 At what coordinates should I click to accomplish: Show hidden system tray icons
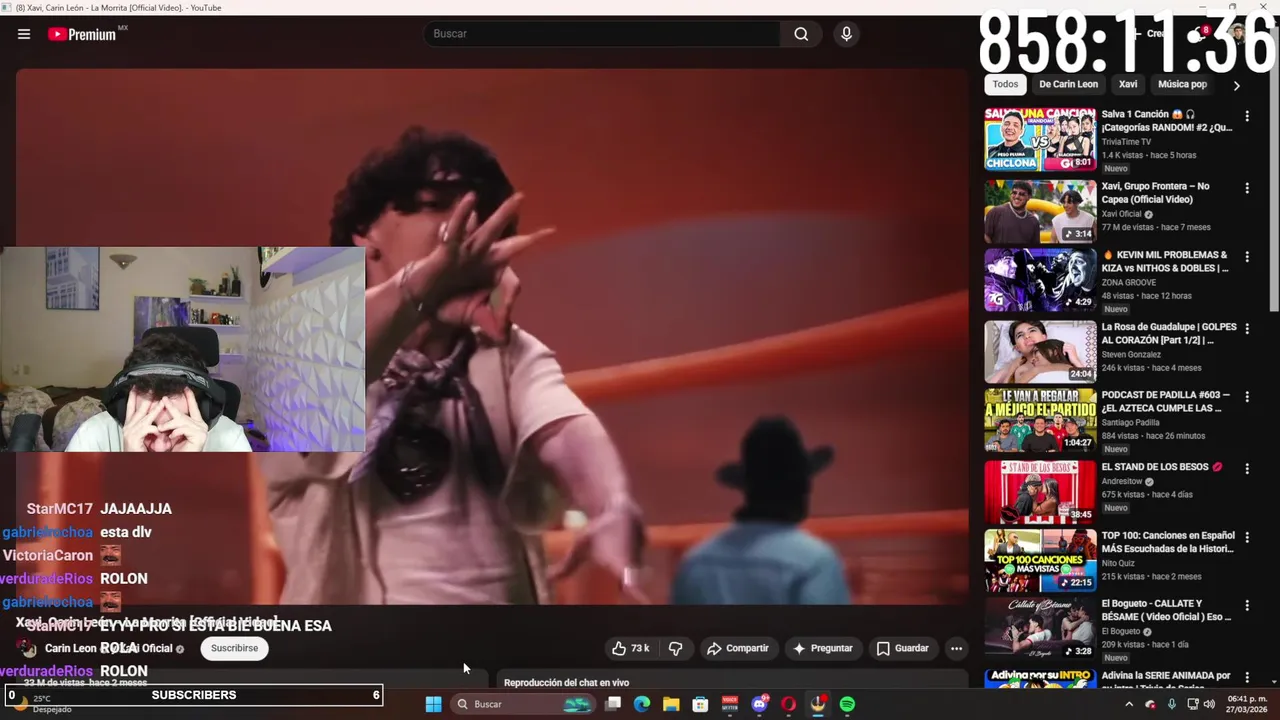[1129, 704]
